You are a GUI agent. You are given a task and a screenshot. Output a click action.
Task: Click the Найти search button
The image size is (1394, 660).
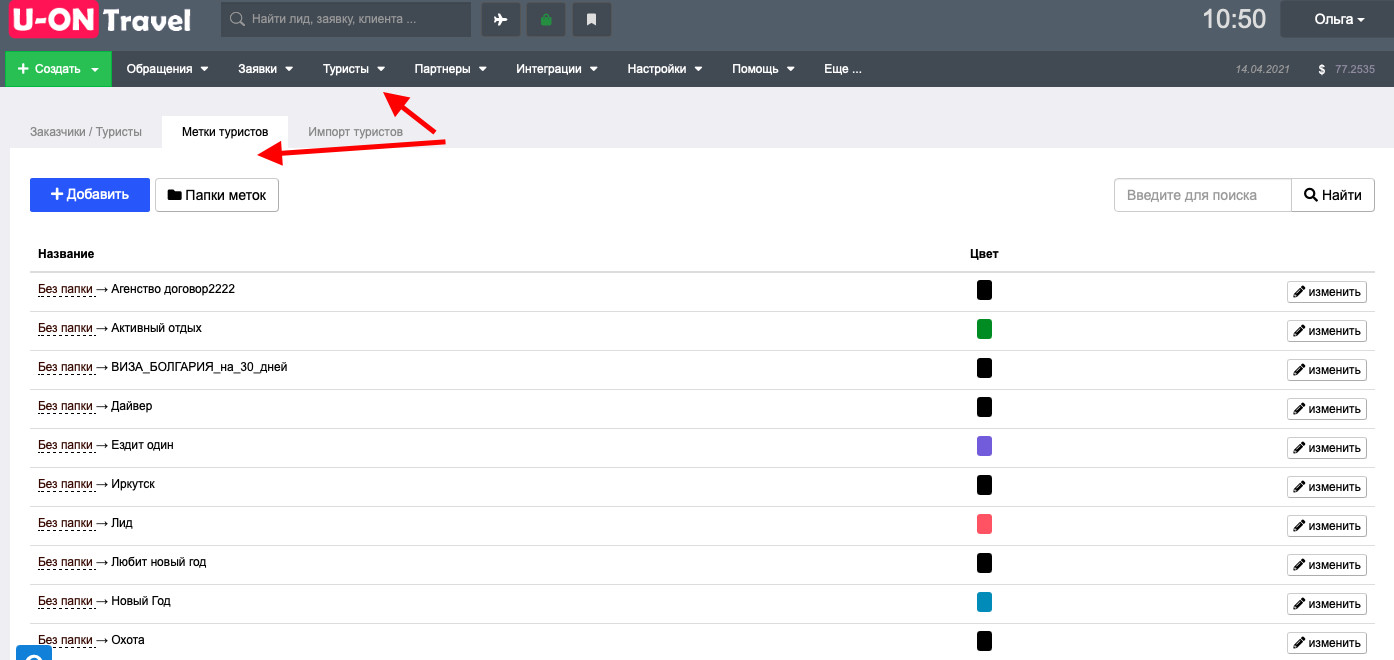[x=1333, y=195]
